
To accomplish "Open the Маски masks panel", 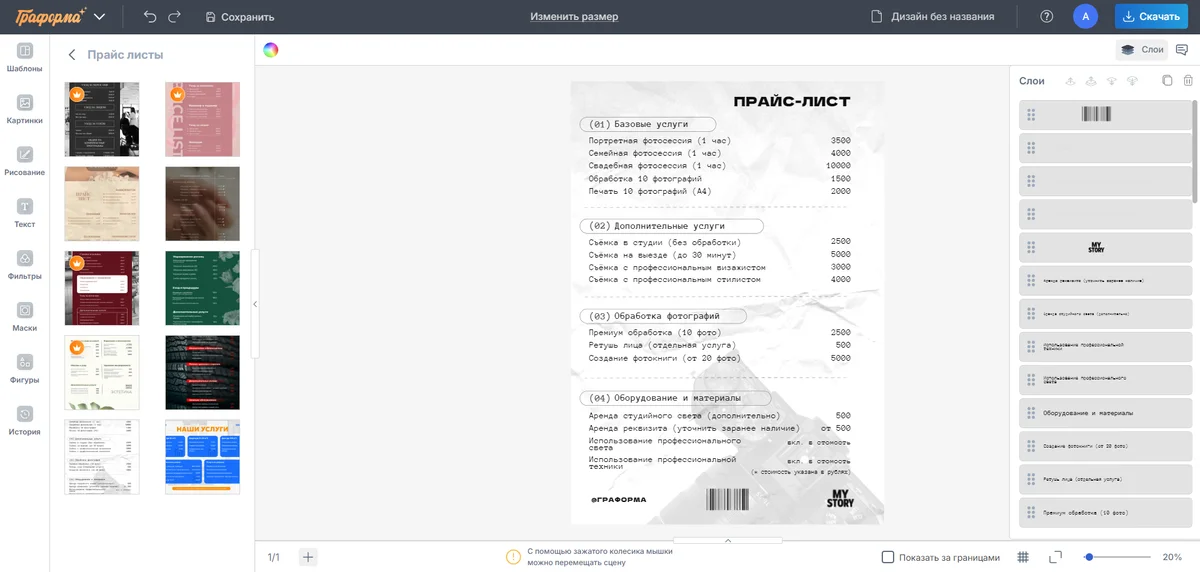I will pos(24,317).
